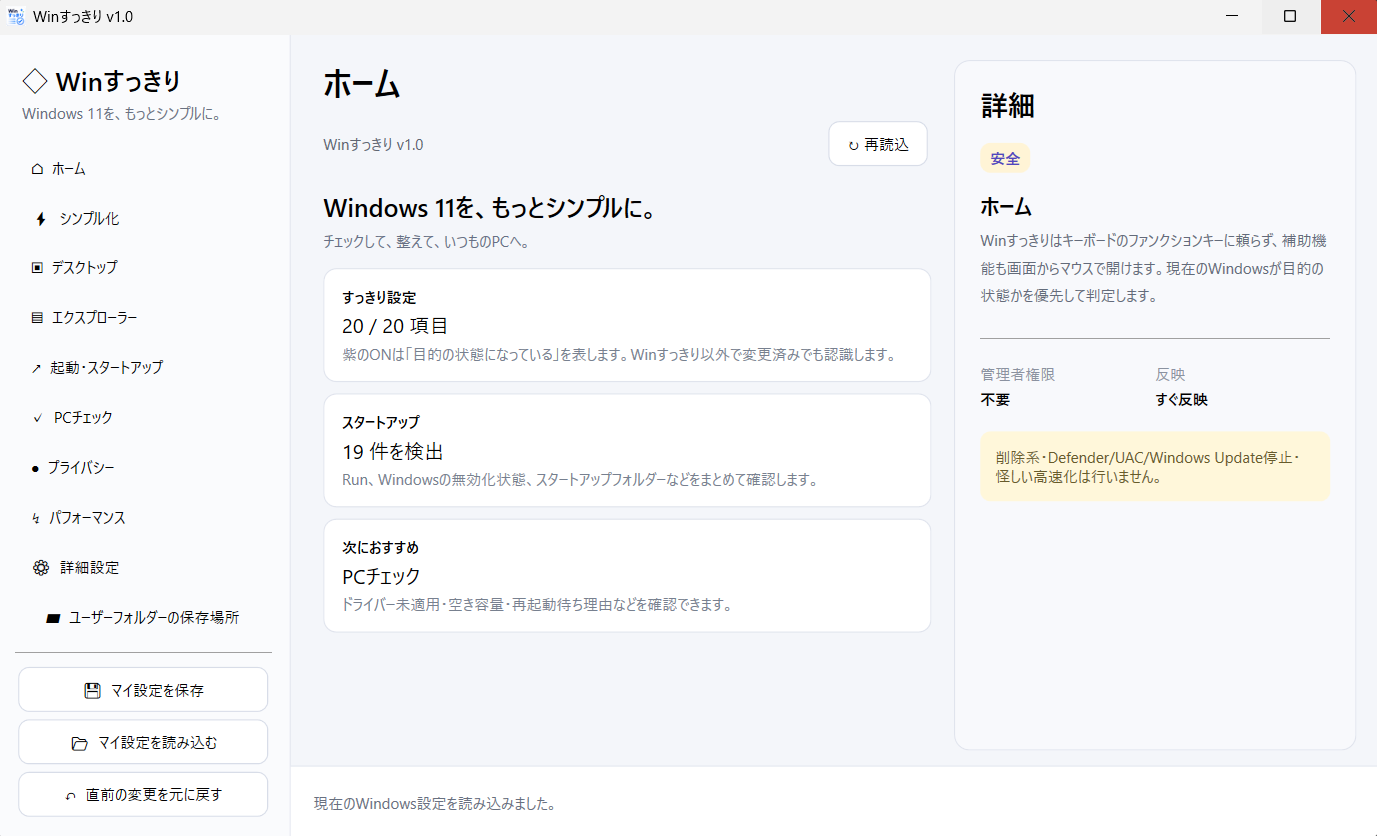The width and height of the screenshot is (1377, 836).
Task: Maximize the Winすっきり window
Action: pos(1290,17)
